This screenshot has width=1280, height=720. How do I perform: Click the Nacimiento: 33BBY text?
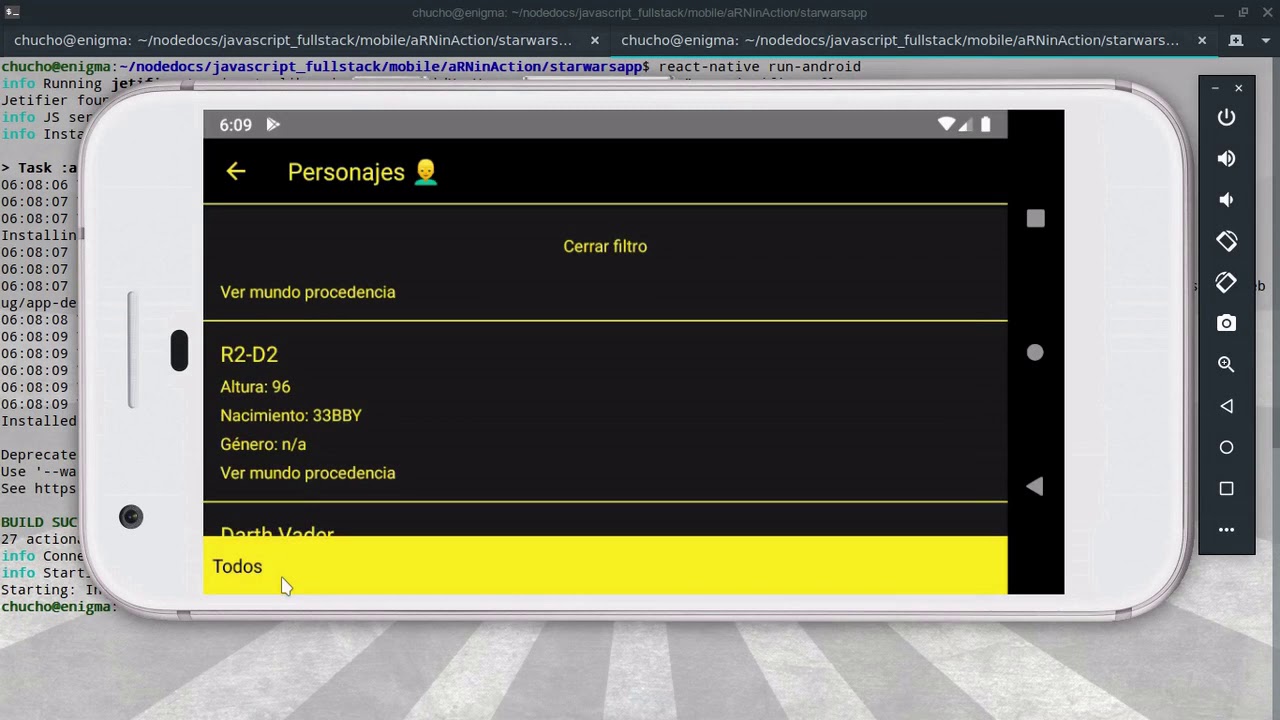[x=291, y=415]
